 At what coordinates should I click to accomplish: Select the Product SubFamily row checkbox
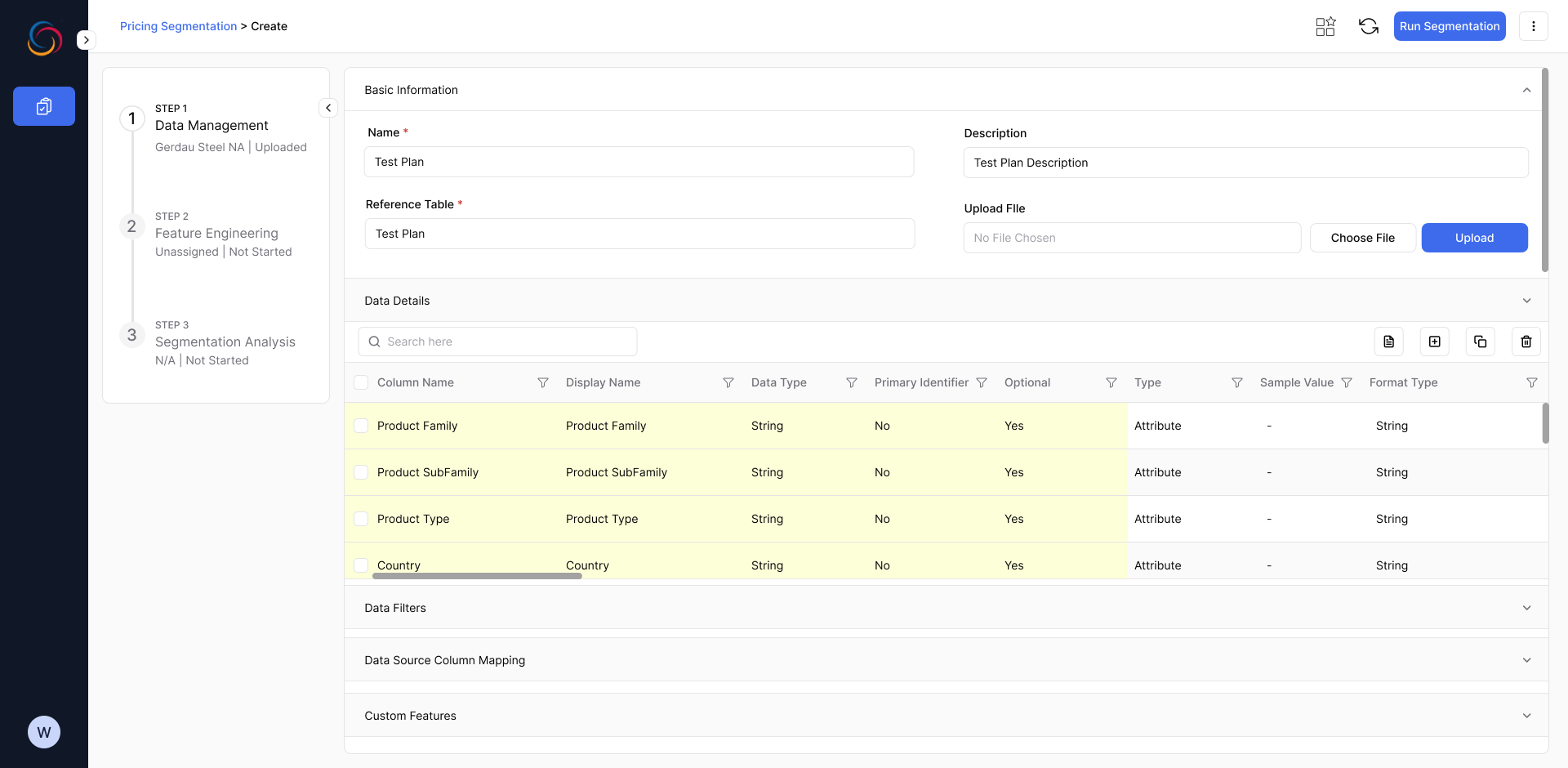click(x=361, y=472)
